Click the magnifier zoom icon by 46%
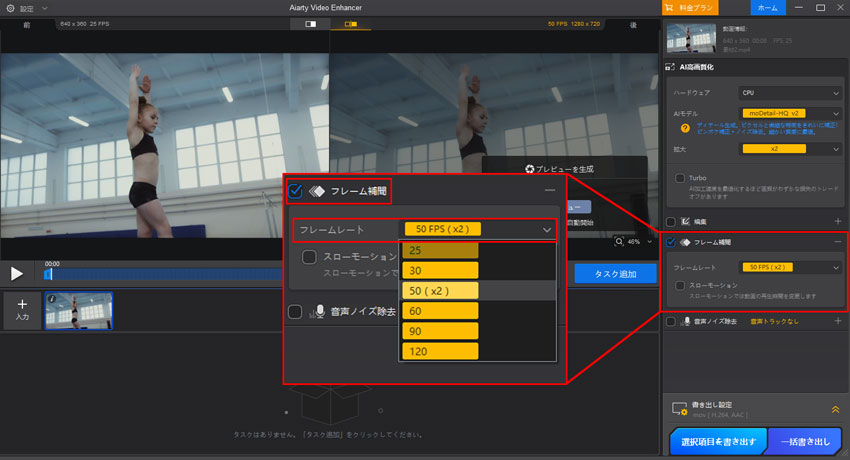Viewport: 850px width, 460px height. (619, 242)
